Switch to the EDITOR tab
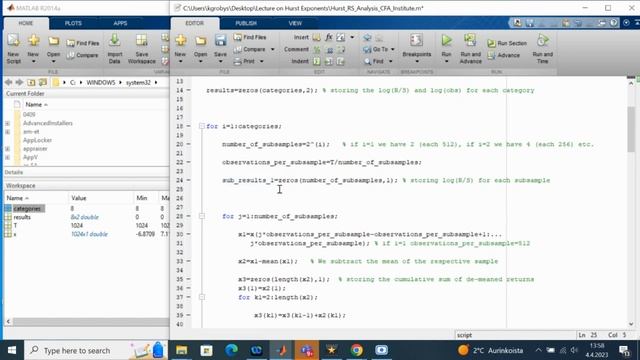This screenshot has width=640, height=360. point(195,23)
